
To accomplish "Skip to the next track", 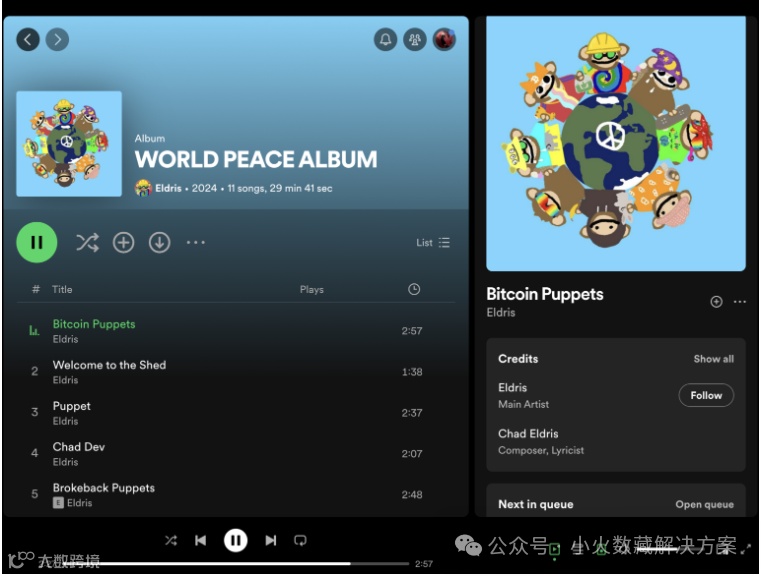I will (x=271, y=540).
